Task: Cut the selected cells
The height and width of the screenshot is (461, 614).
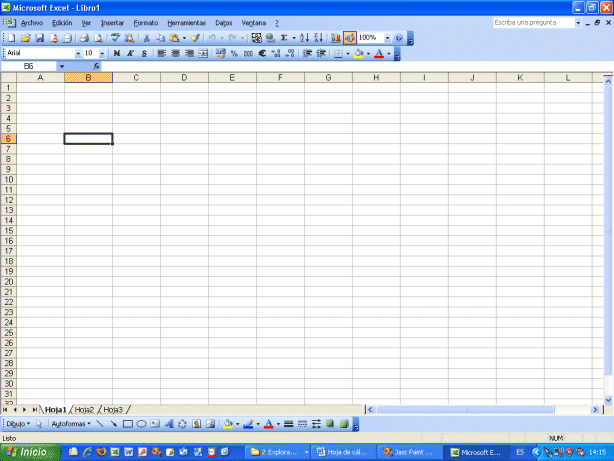Action: point(146,38)
